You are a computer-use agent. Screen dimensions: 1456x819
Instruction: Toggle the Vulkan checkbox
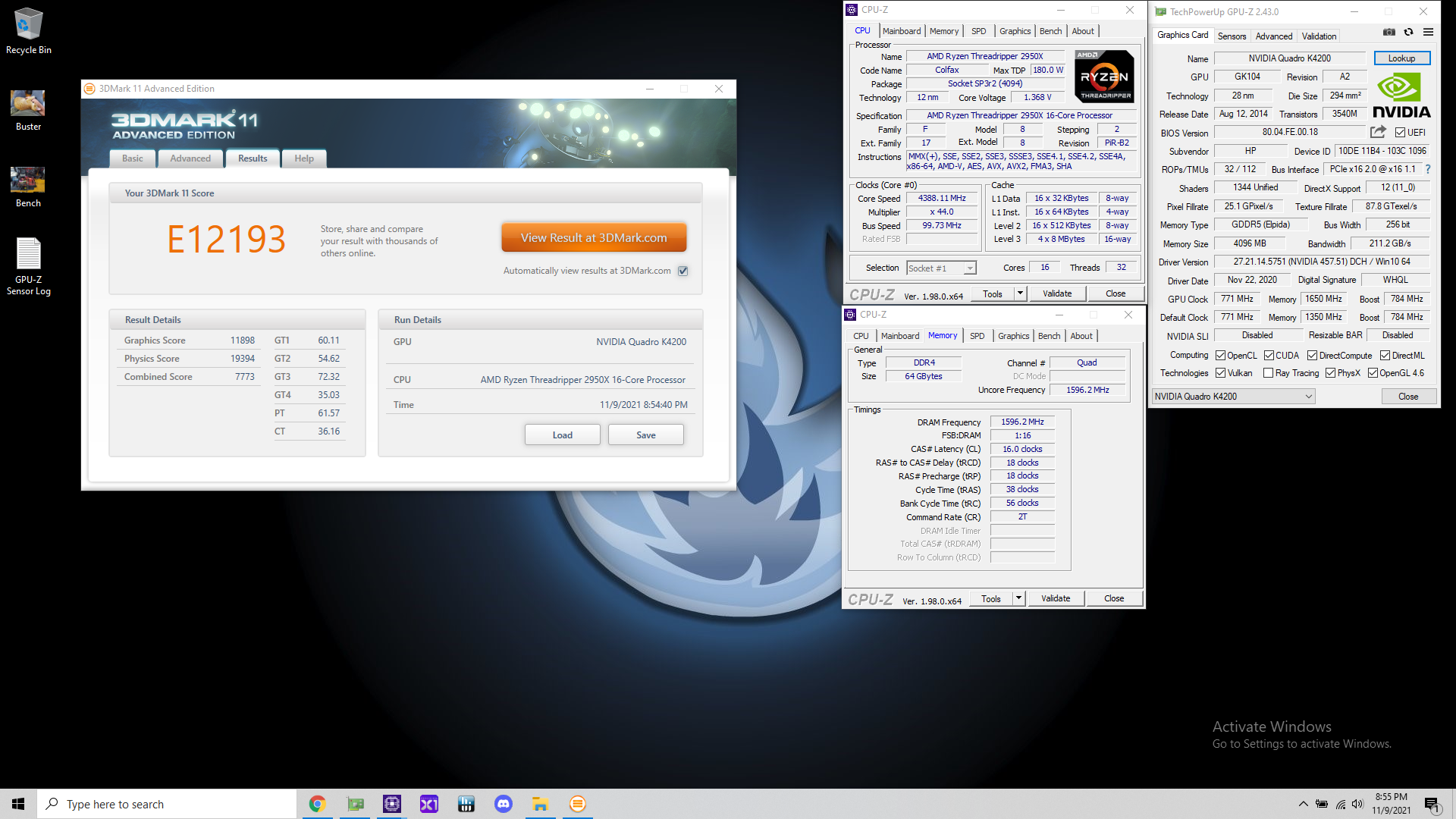click(x=1220, y=372)
